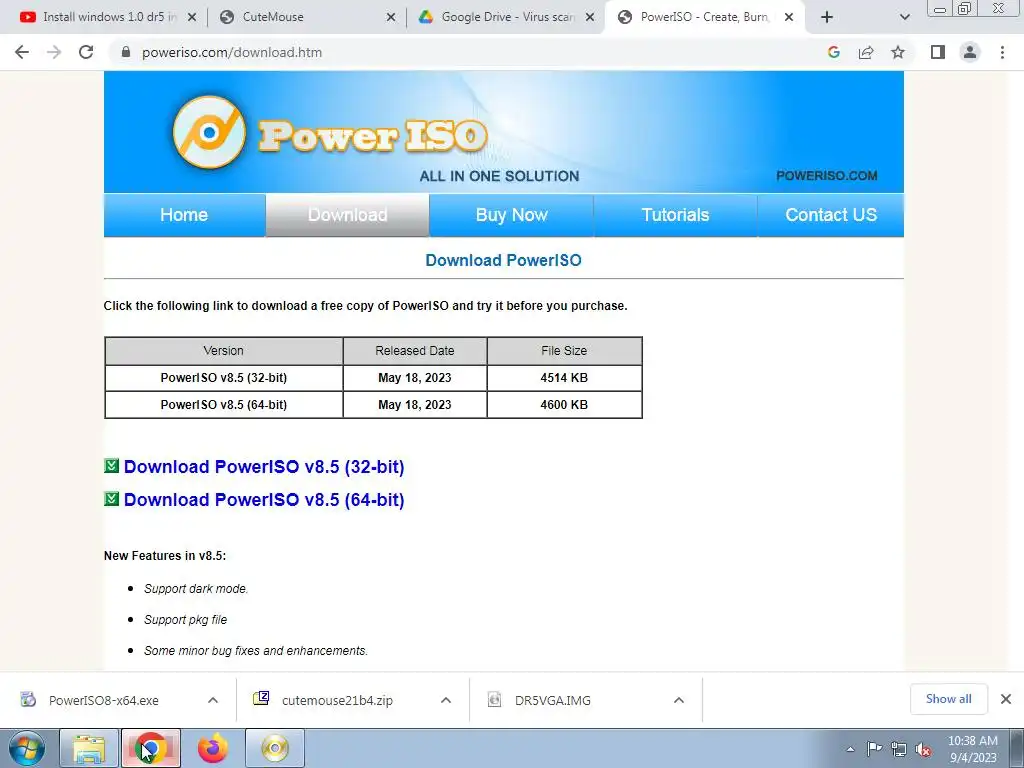
Task: Expand options for cutemouse21b4.zip download
Action: [x=445, y=700]
